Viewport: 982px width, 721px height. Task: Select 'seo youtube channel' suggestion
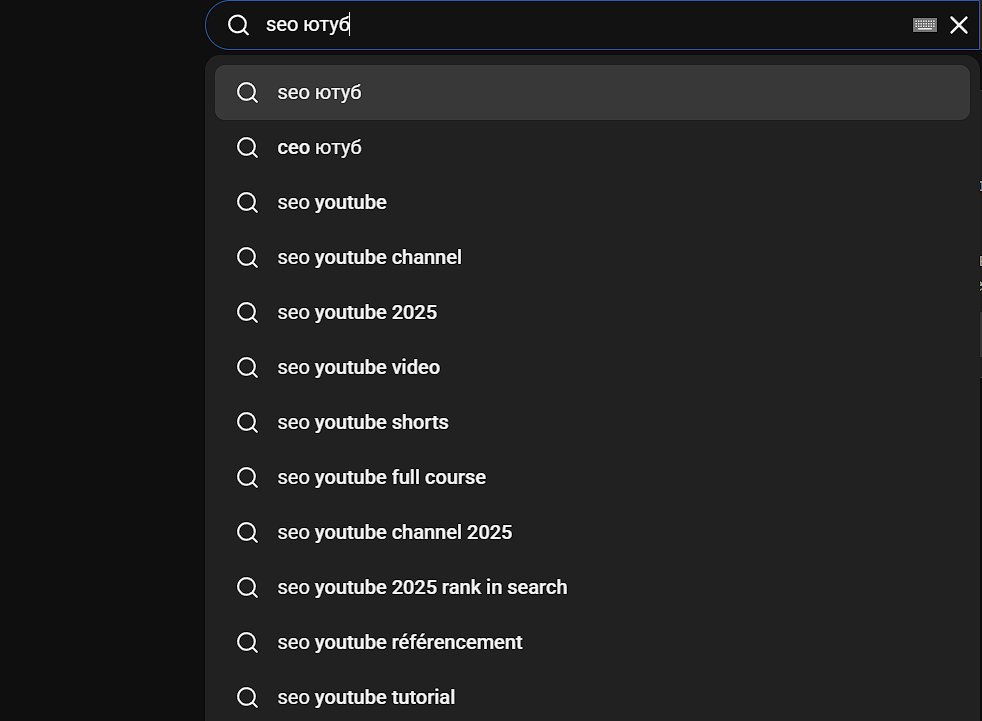pos(370,258)
